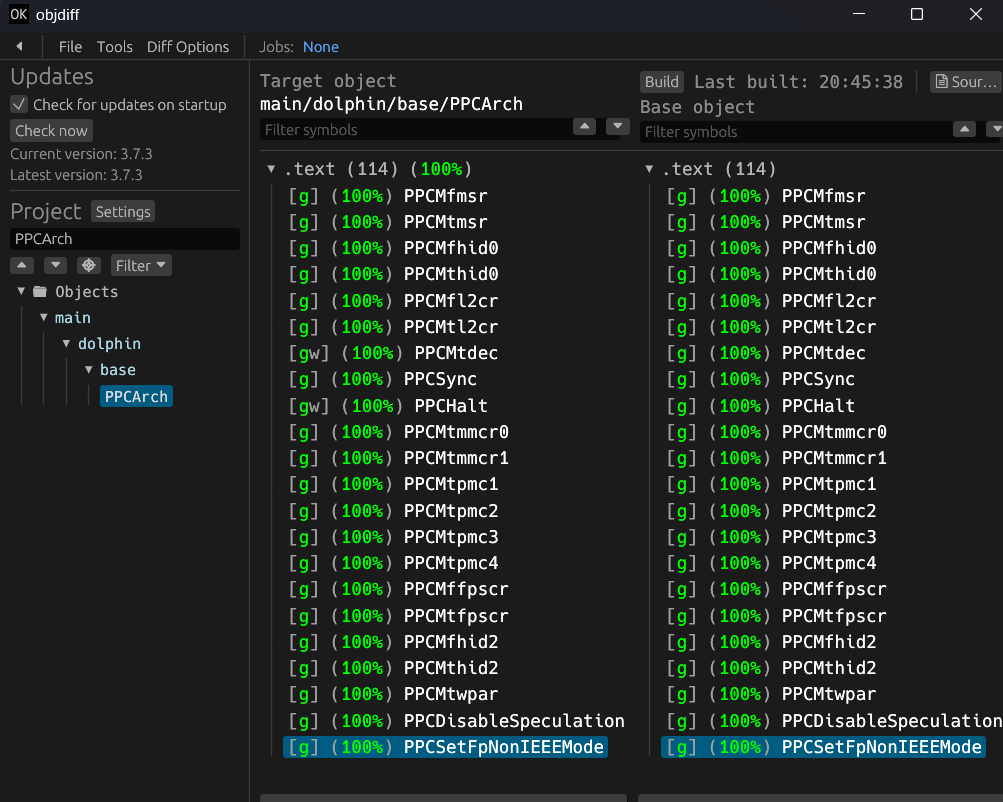Open the Filter dropdown
Screen dimensions: 1003x802
[x=141, y=265]
